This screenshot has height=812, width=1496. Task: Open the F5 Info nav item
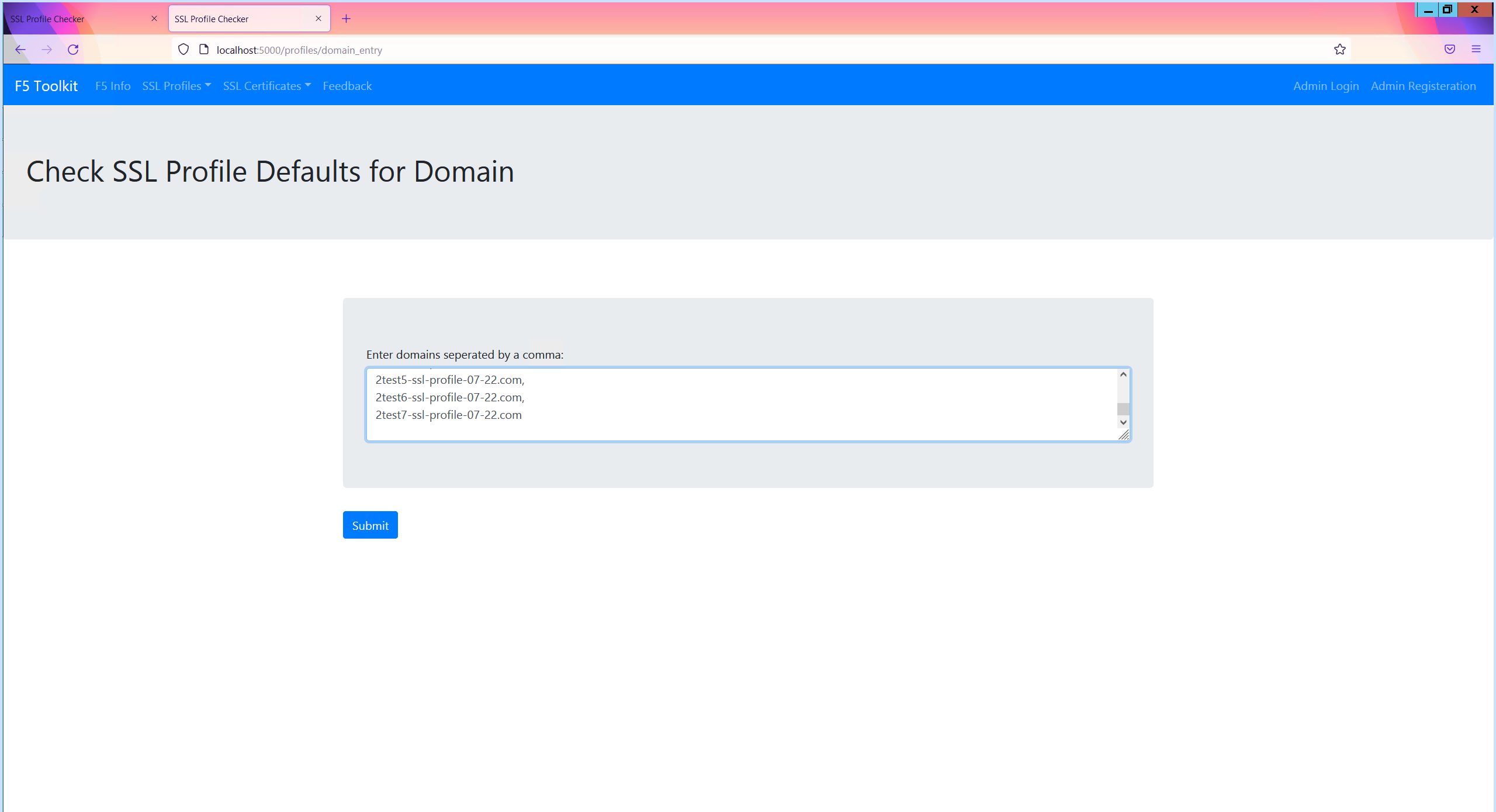pyautogui.click(x=113, y=86)
